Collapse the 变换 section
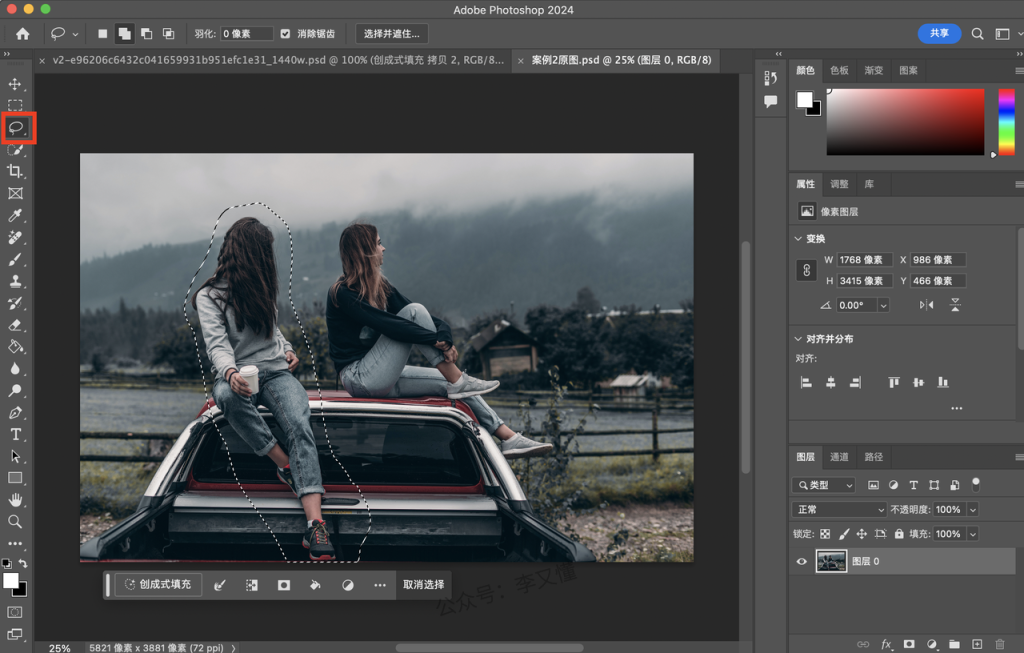This screenshot has width=1024, height=653. 798,239
